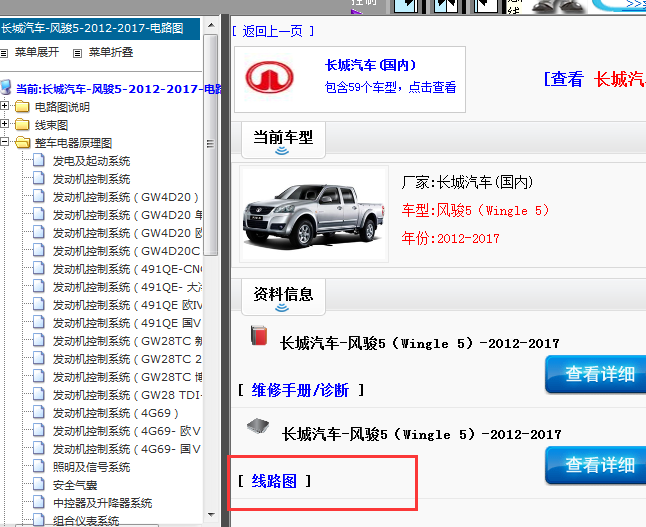Screen dimensions: 646x527
Task: Click the tree panel scroll up arrow
Action: [x=211, y=26]
